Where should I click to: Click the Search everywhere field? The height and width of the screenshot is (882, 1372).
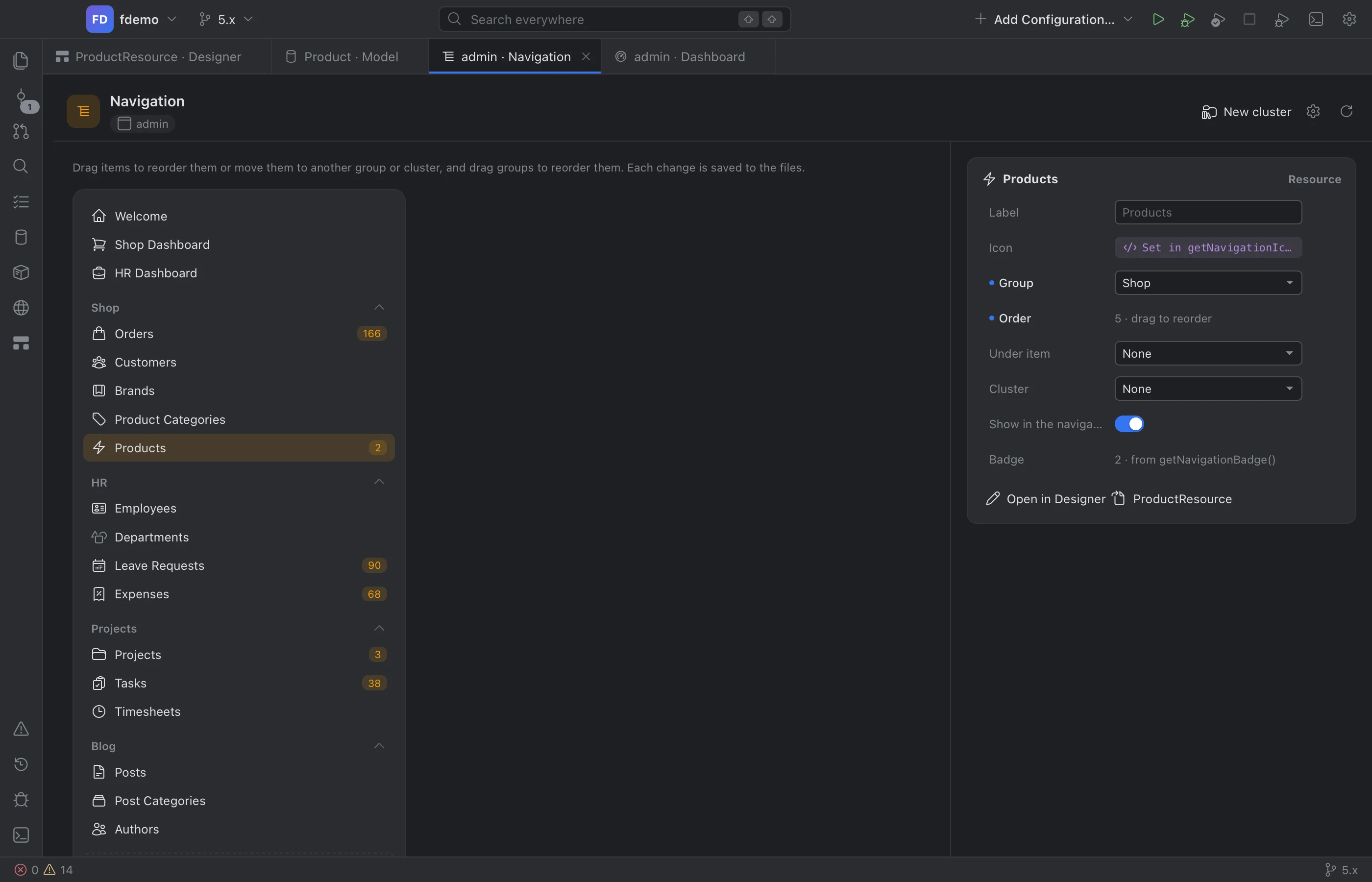pyautogui.click(x=614, y=20)
